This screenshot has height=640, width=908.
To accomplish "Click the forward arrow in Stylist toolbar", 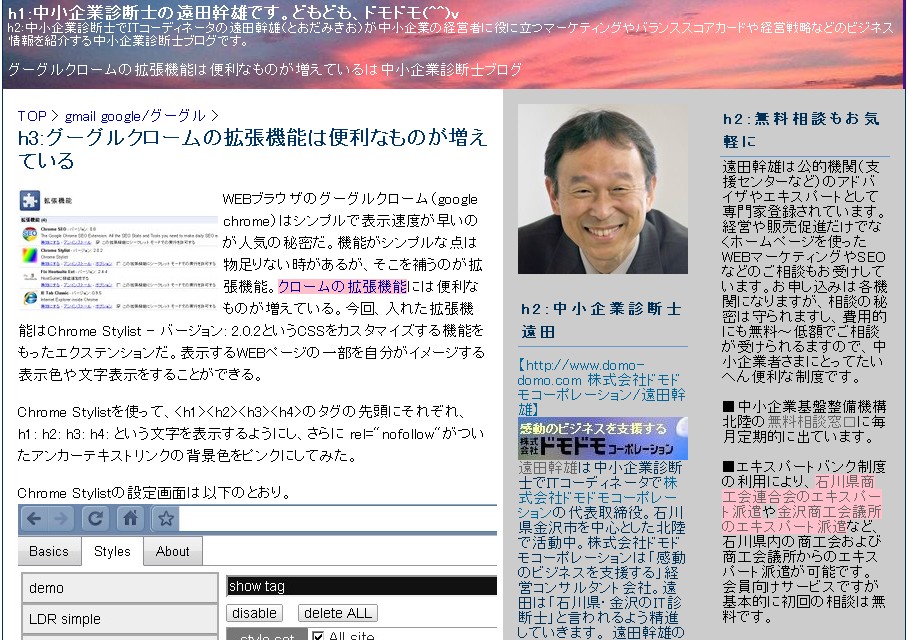I will point(61,518).
